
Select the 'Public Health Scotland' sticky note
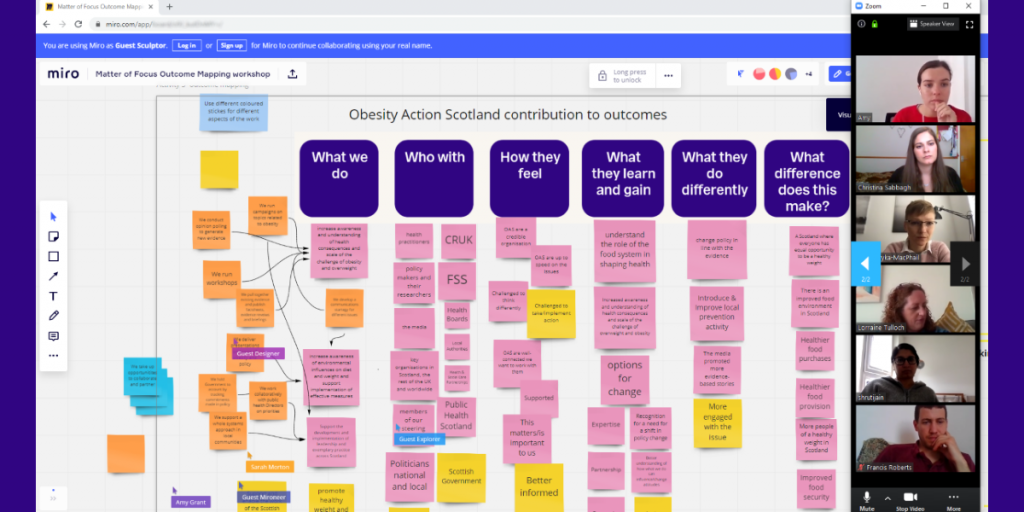click(x=456, y=415)
